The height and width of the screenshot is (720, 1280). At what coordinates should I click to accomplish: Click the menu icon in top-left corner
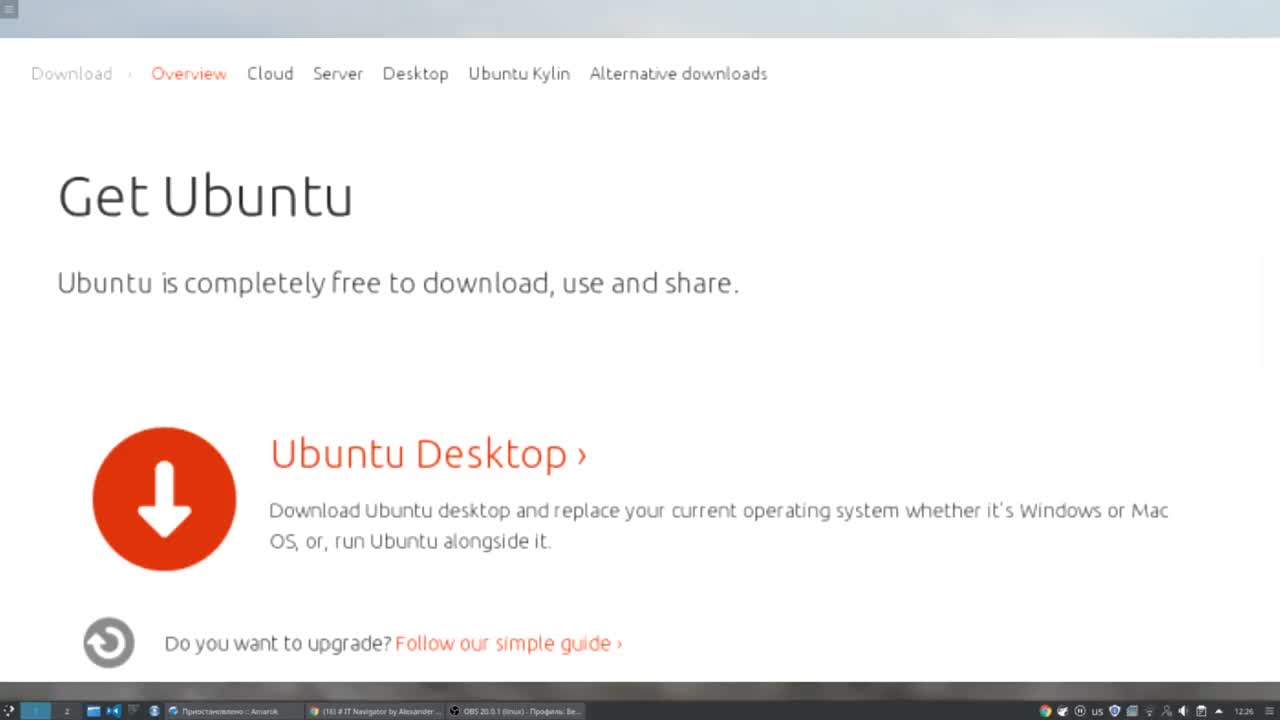point(9,9)
